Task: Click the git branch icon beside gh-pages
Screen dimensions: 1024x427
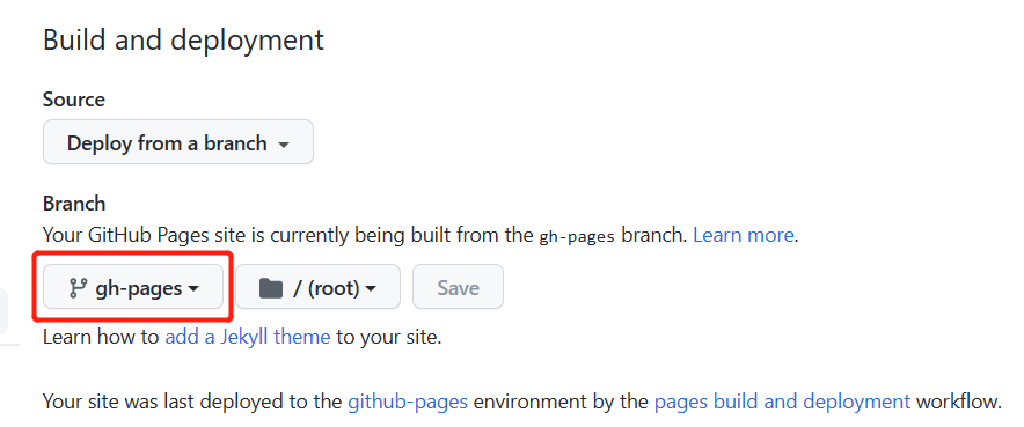Action: point(78,288)
